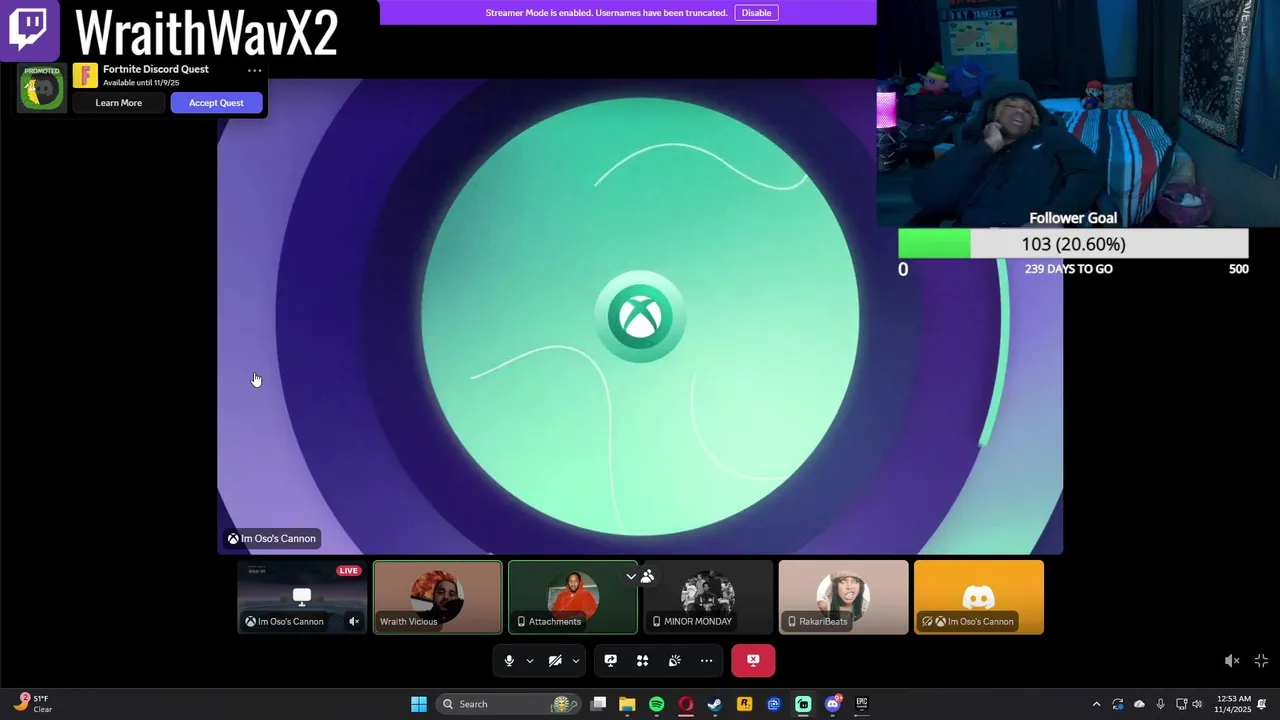Viewport: 1280px width, 720px height.
Task: Open Task View on the taskbar
Action: (598, 704)
